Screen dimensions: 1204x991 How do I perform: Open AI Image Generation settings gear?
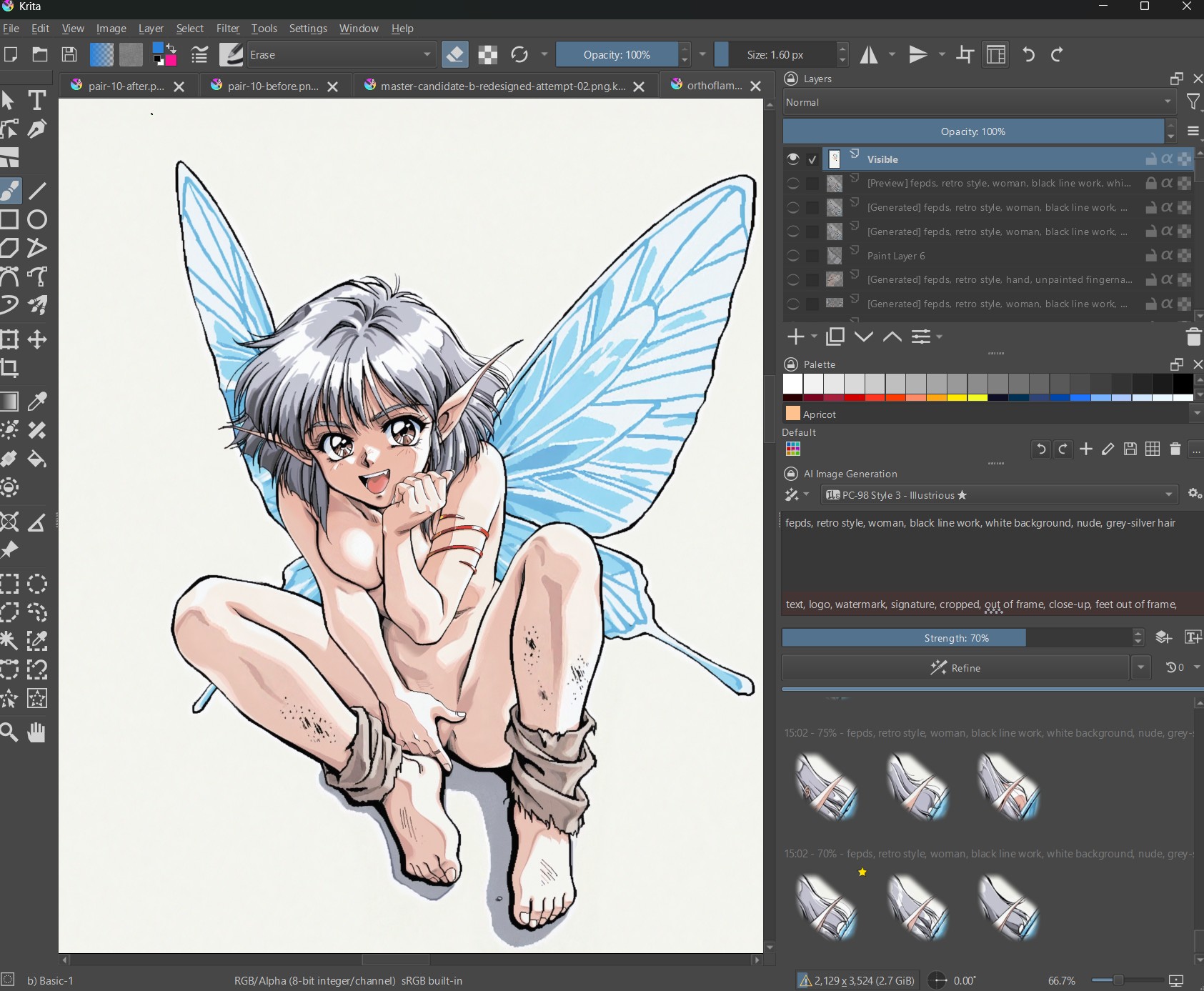click(1194, 494)
